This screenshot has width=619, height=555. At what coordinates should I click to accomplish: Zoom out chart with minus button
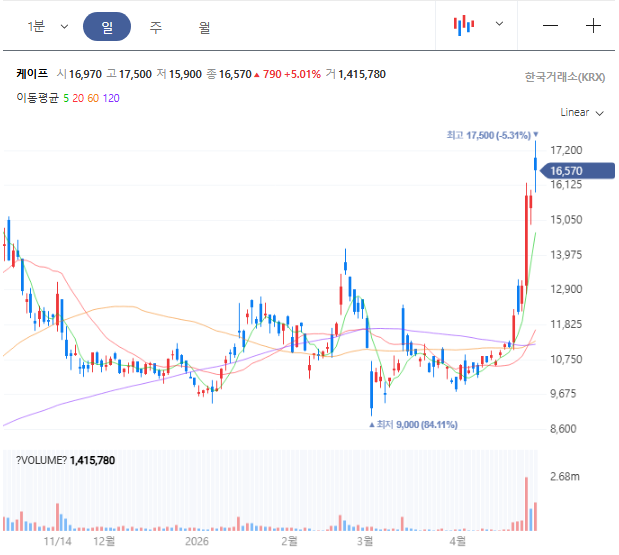tap(550, 26)
